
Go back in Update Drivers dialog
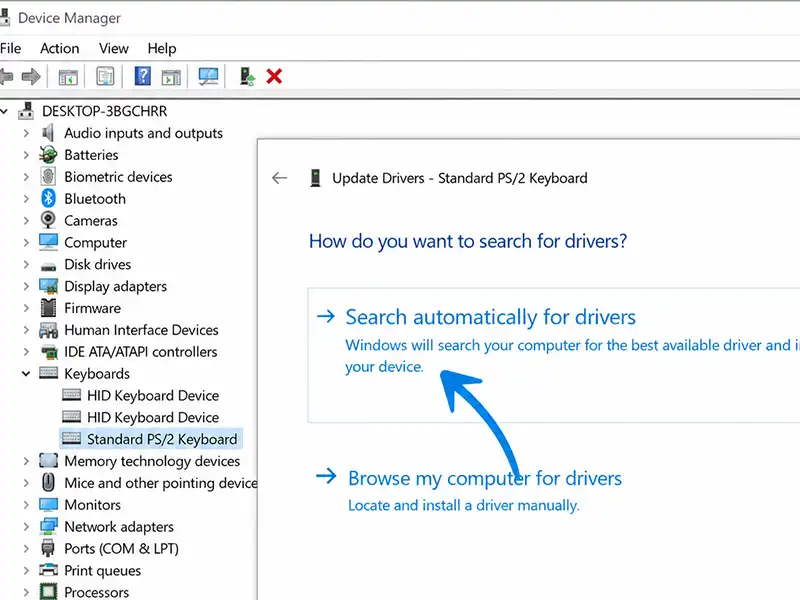tap(279, 178)
